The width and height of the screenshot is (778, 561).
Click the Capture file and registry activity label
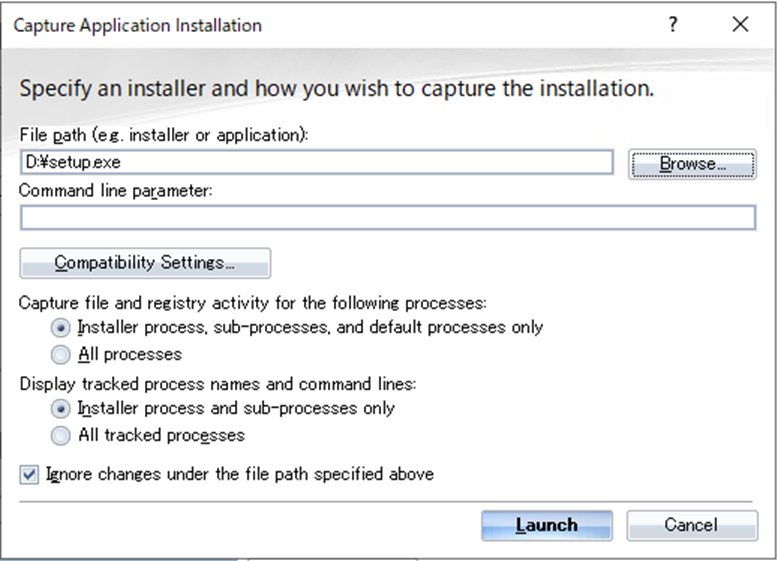click(x=253, y=301)
